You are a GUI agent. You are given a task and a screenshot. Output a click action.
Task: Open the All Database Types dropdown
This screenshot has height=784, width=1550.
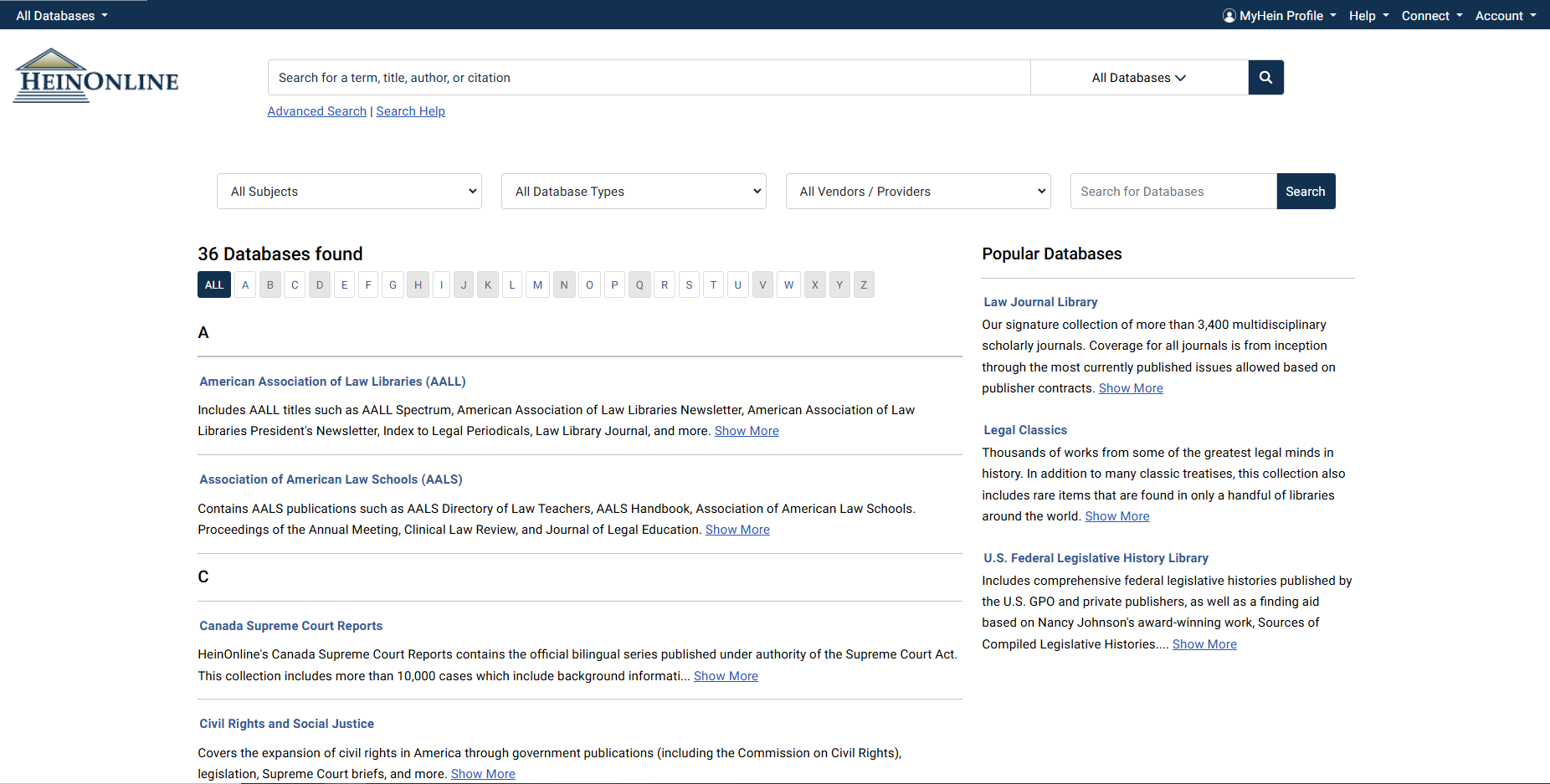pos(634,192)
